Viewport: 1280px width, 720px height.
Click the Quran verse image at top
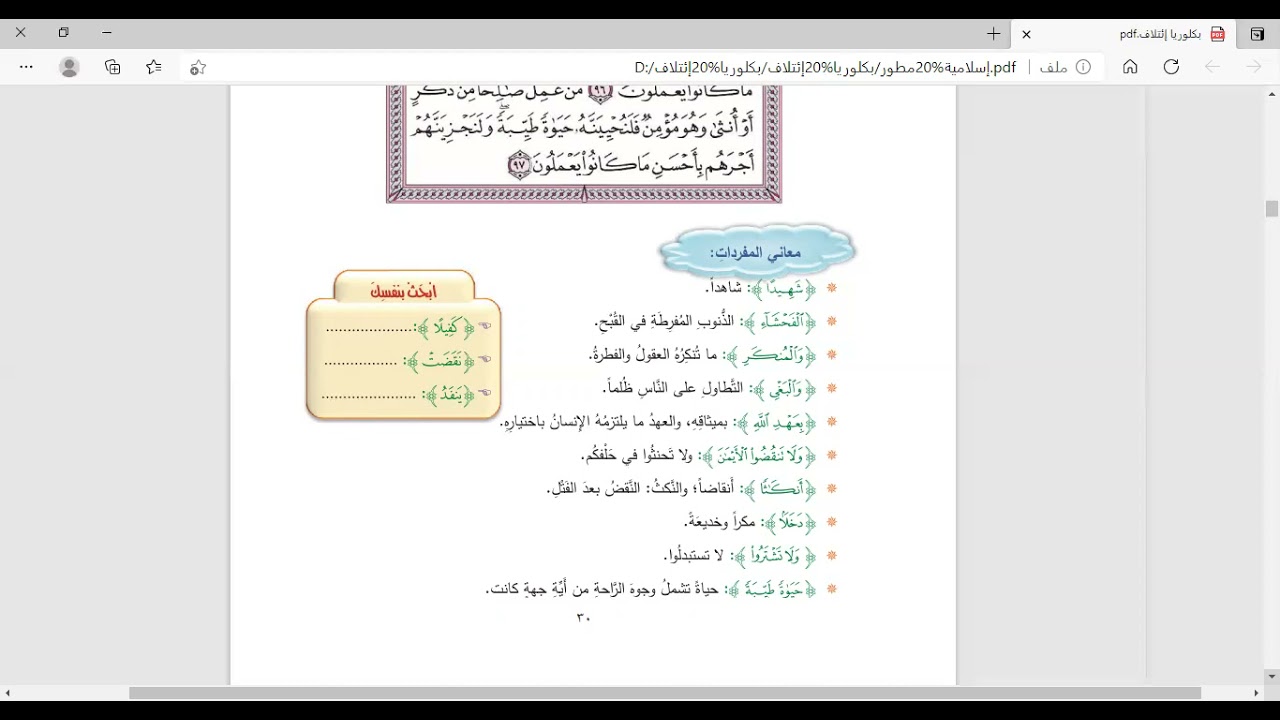(x=584, y=144)
